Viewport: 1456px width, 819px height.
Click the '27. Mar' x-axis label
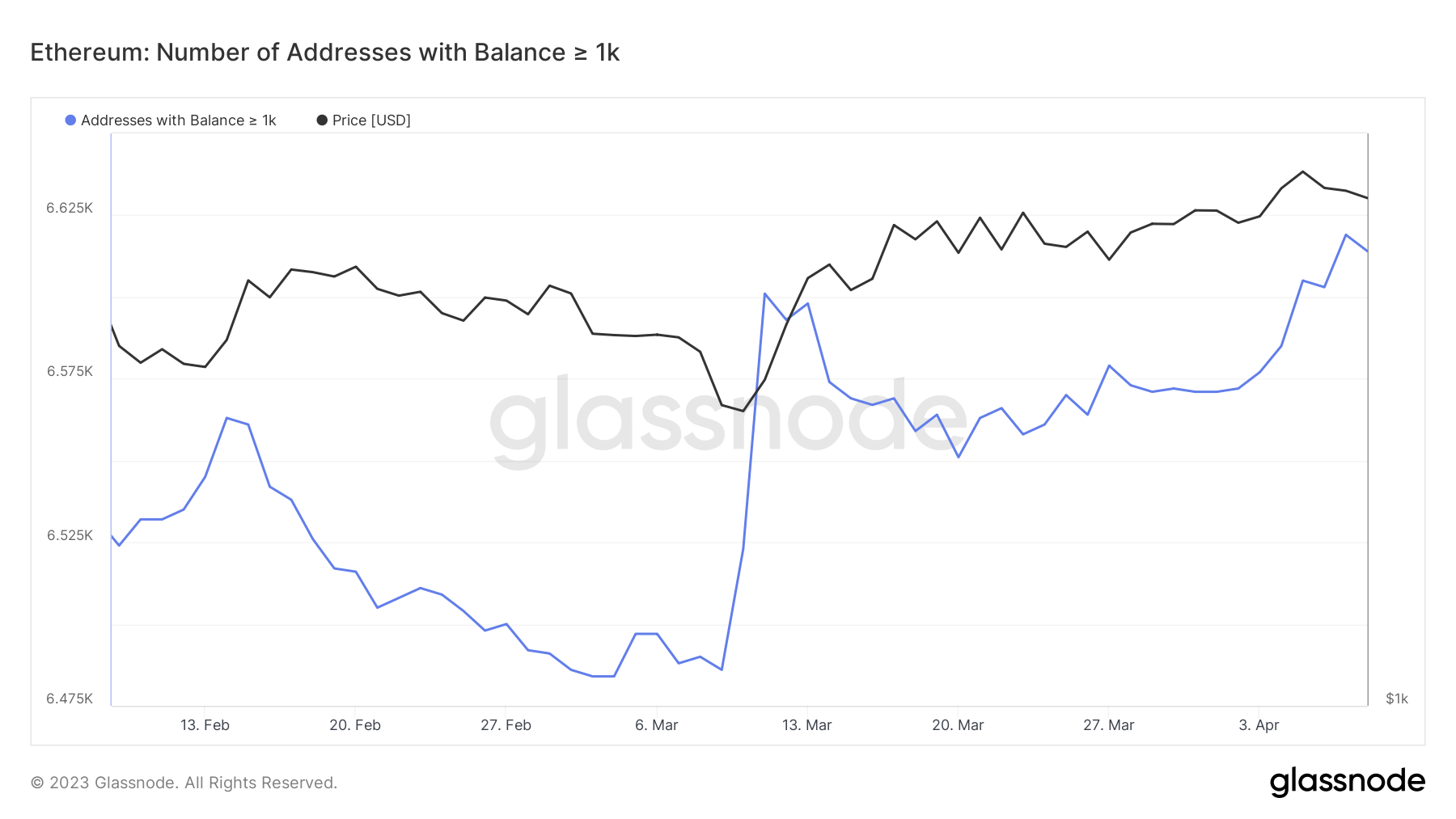(1108, 725)
